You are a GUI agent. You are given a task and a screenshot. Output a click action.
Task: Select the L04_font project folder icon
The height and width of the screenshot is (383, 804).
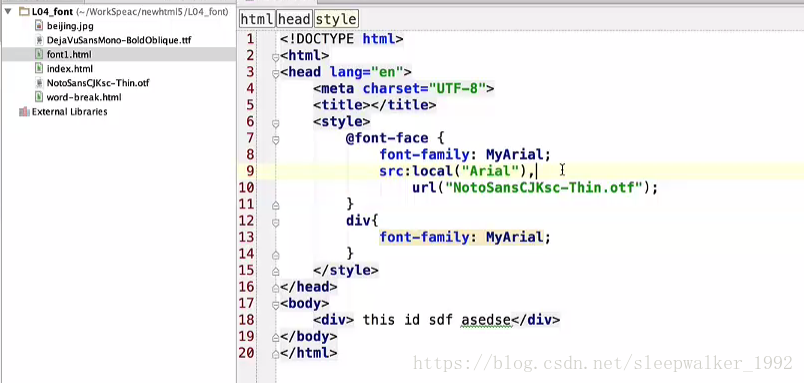click(x=24, y=11)
